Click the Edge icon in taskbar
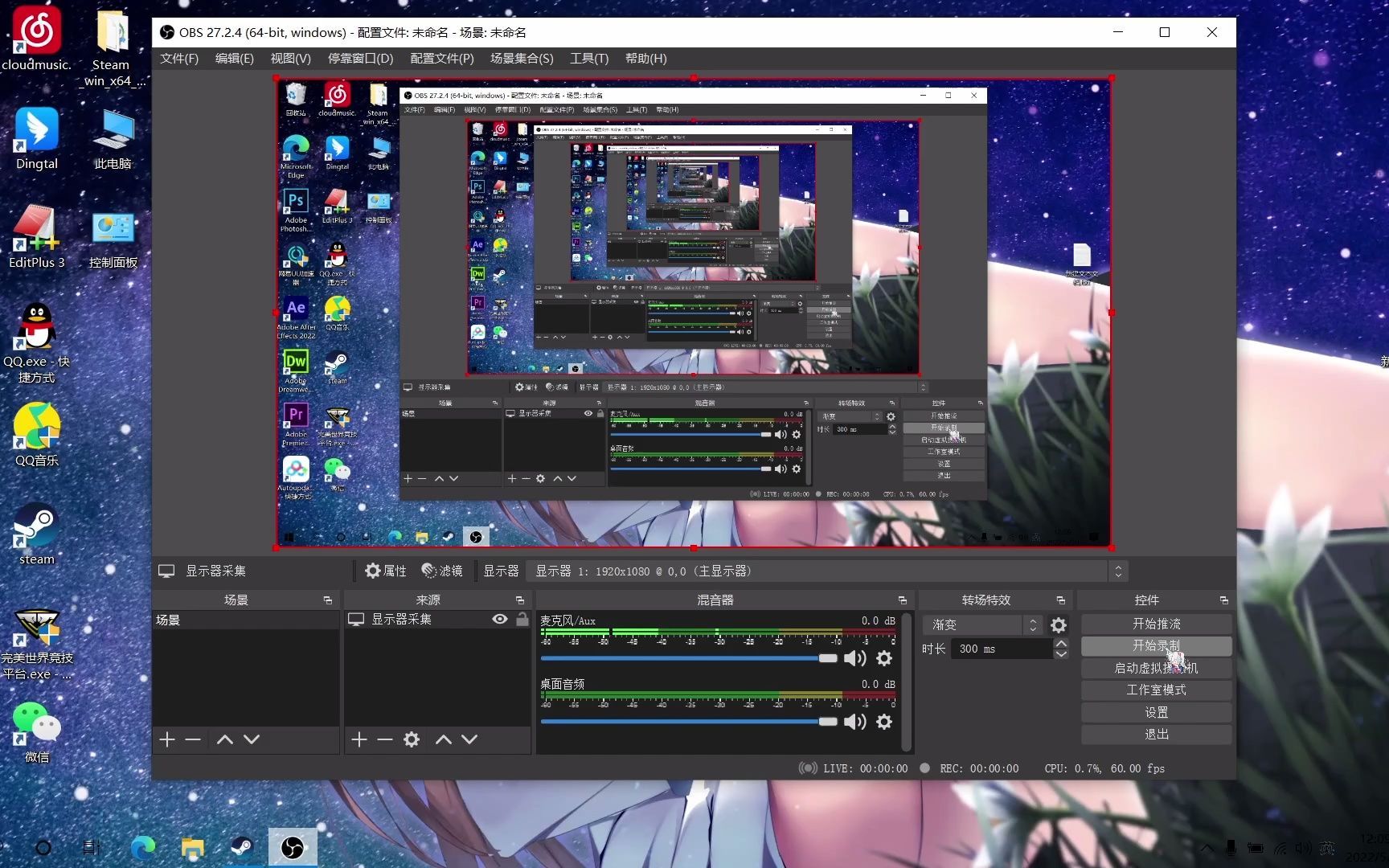The image size is (1389, 868). tap(143, 847)
